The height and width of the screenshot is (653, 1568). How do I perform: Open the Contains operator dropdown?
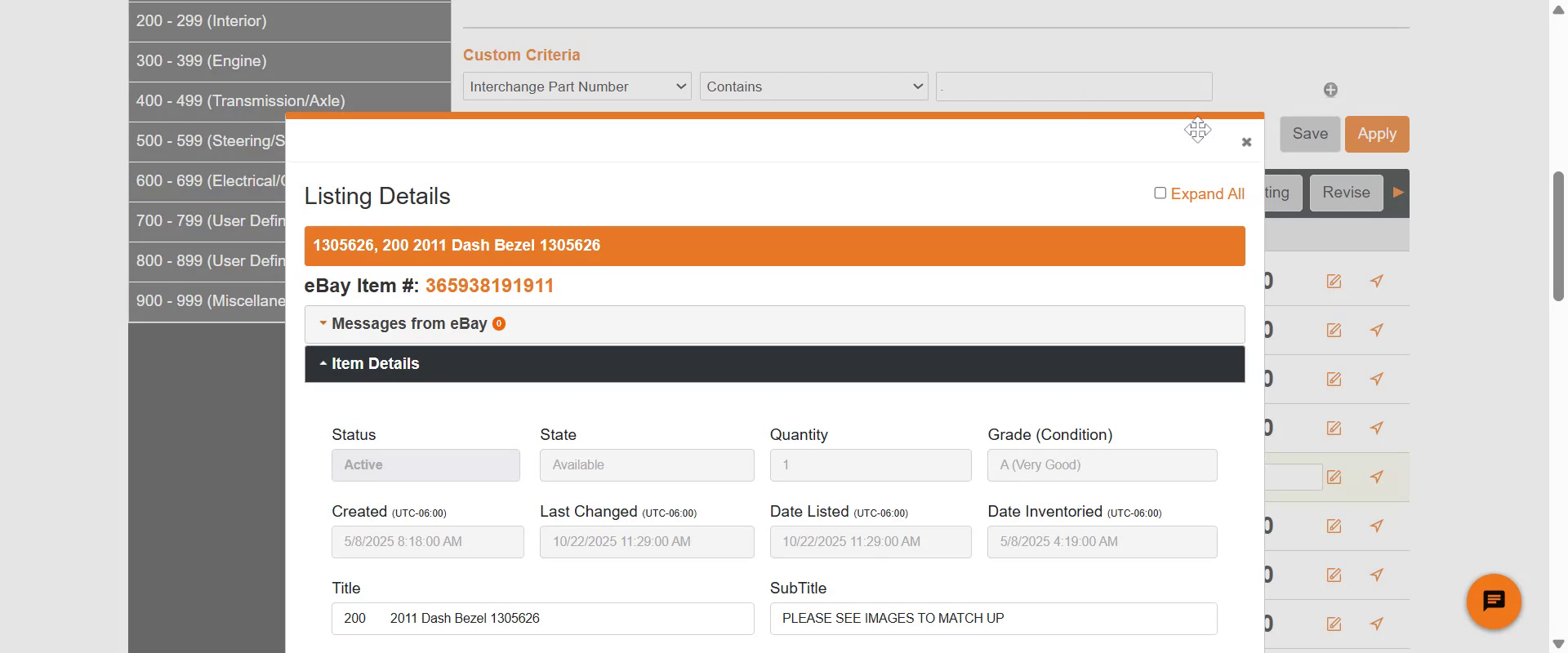tap(813, 87)
